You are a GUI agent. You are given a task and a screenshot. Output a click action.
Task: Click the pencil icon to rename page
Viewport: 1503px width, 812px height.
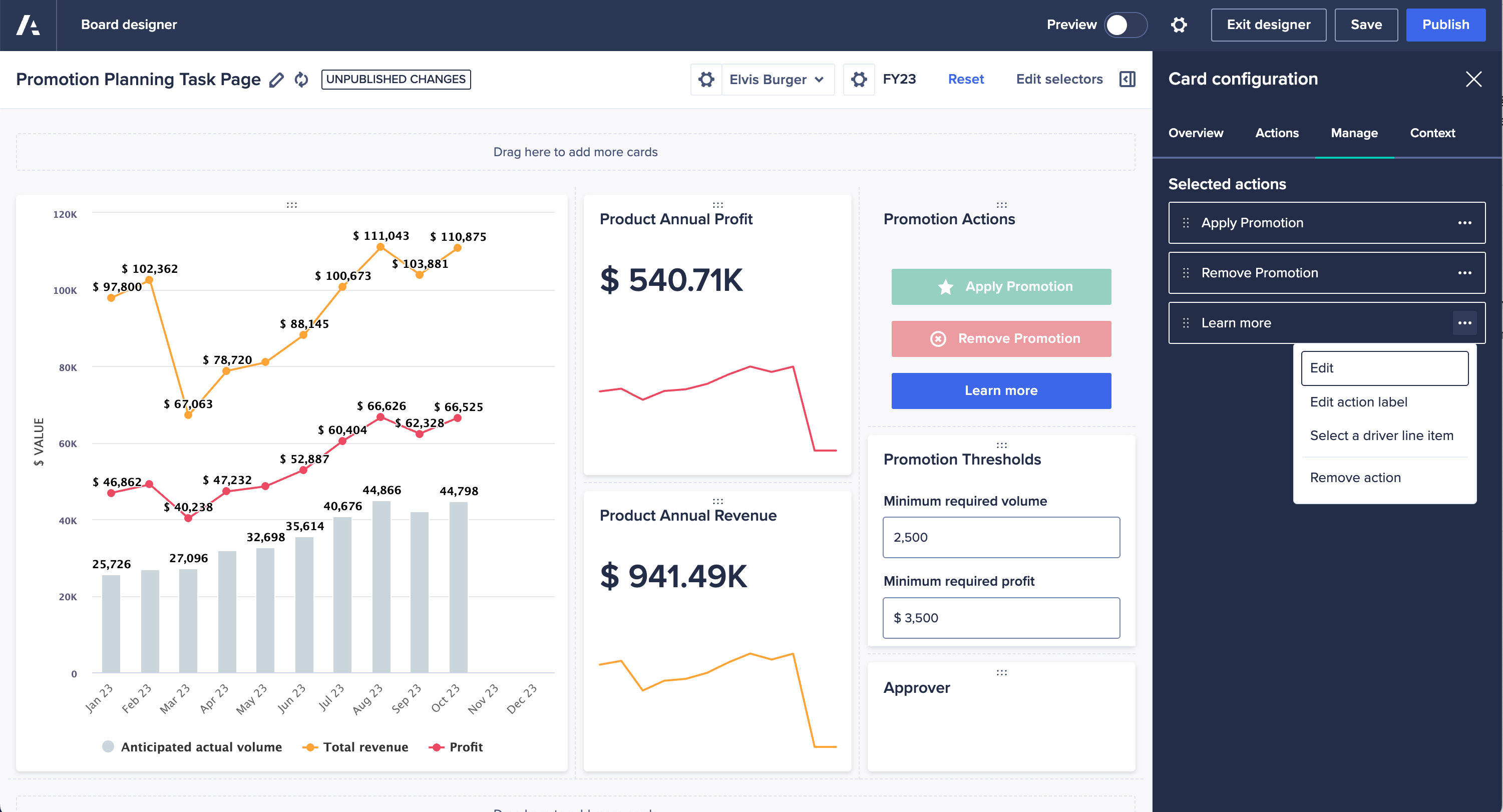(276, 79)
